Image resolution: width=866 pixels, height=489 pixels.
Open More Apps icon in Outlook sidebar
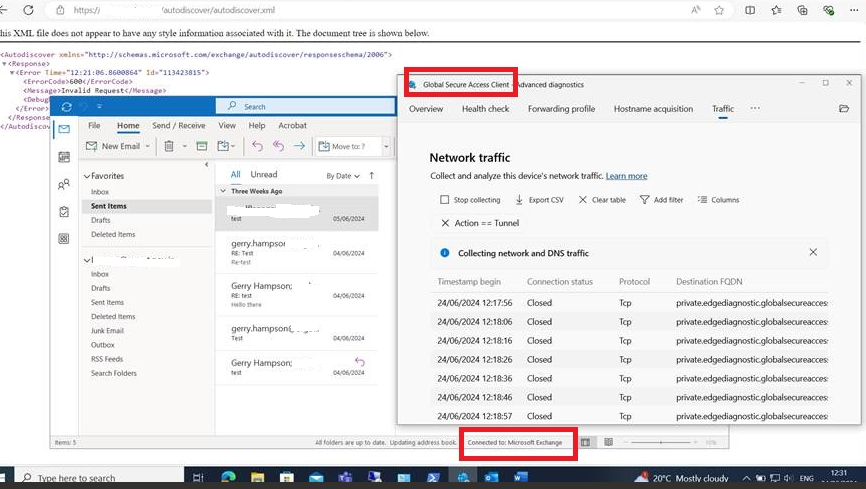pos(64,239)
